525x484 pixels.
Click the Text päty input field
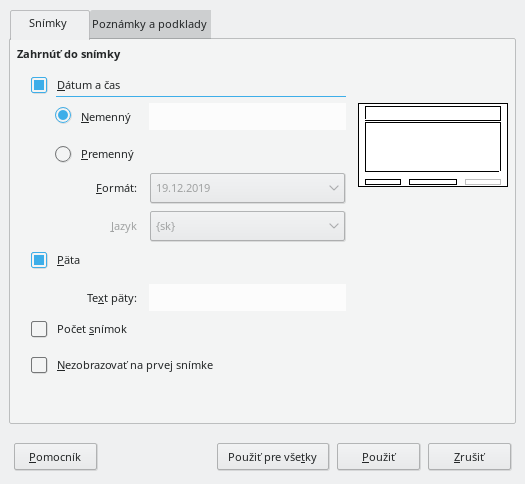[247, 298]
